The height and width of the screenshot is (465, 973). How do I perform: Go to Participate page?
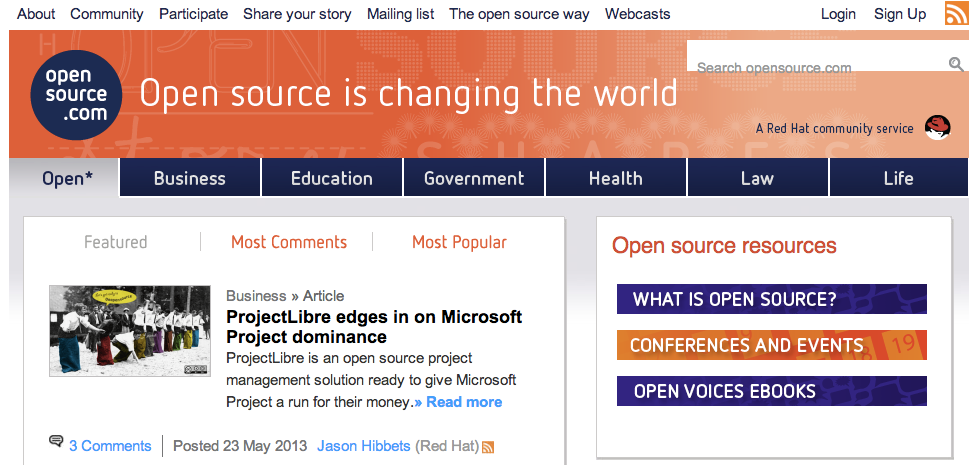[x=194, y=14]
